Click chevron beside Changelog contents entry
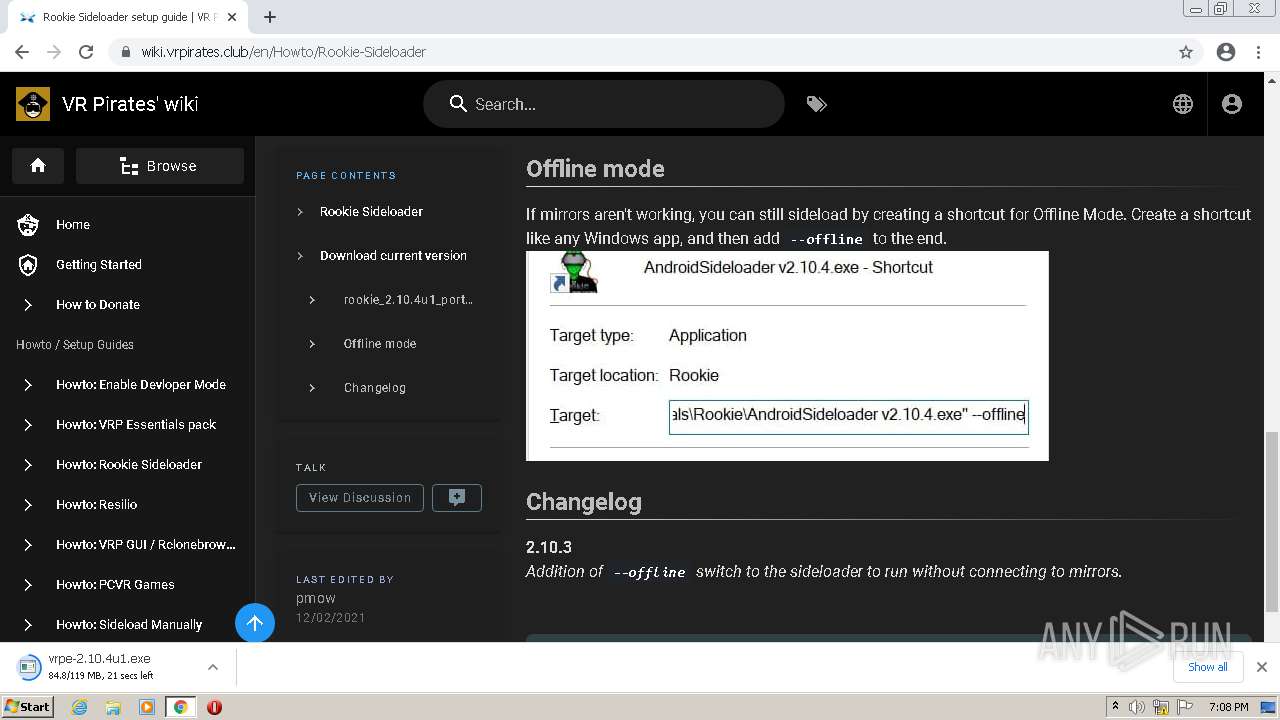Screen dimensions: 1280x720 [x=312, y=388]
